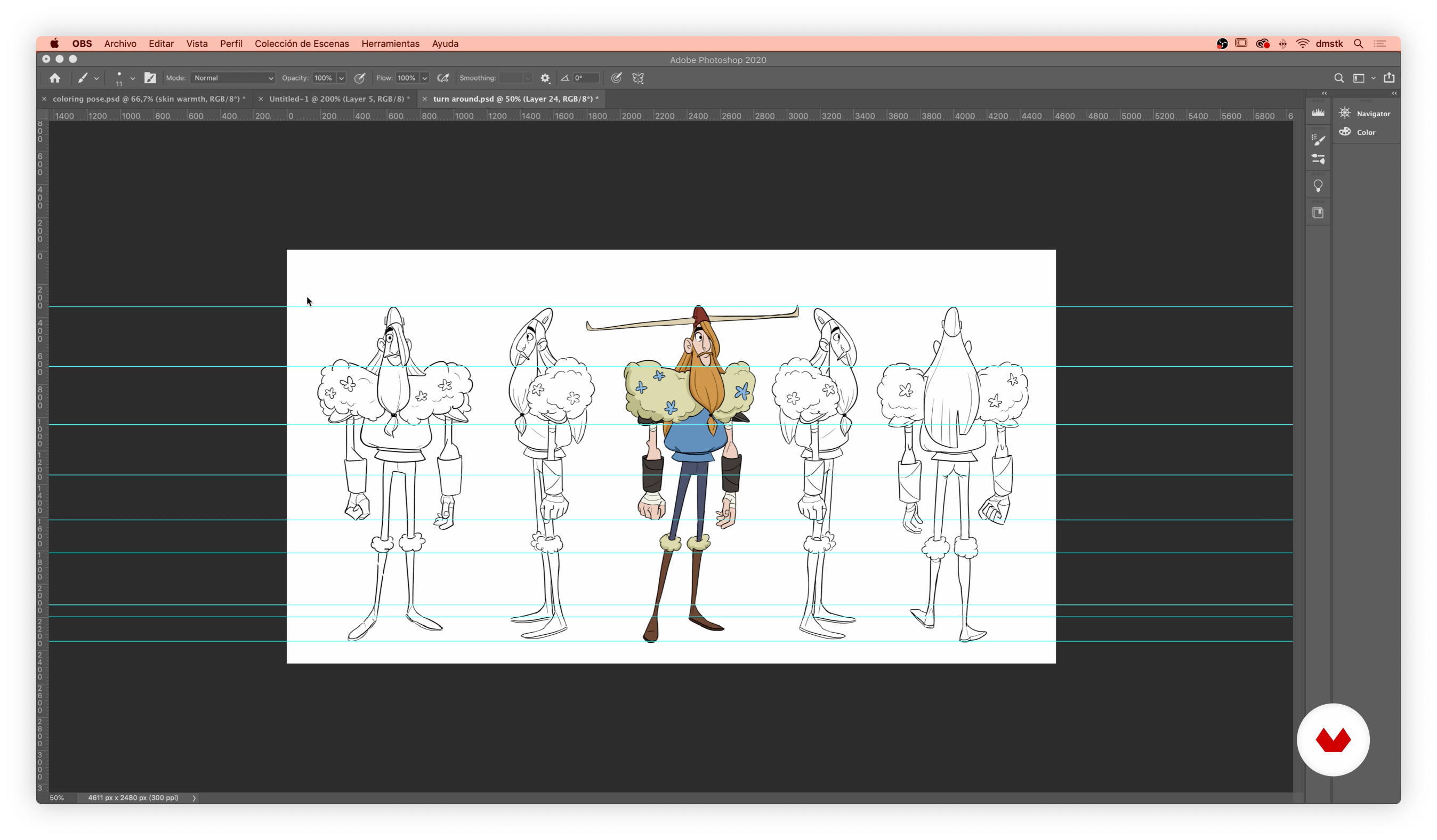Enable pressure controls opacity toggle
The width and height of the screenshot is (1437, 840).
[x=360, y=78]
